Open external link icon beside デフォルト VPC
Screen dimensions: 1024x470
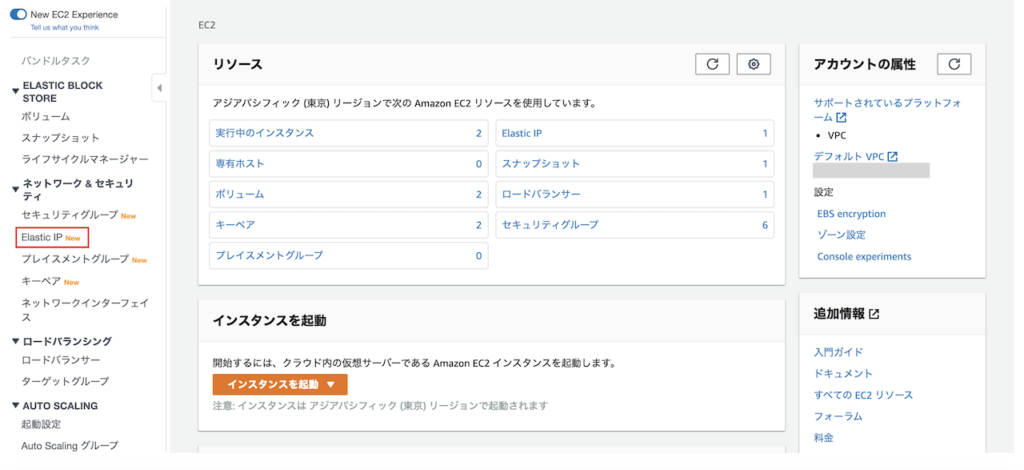pos(892,157)
